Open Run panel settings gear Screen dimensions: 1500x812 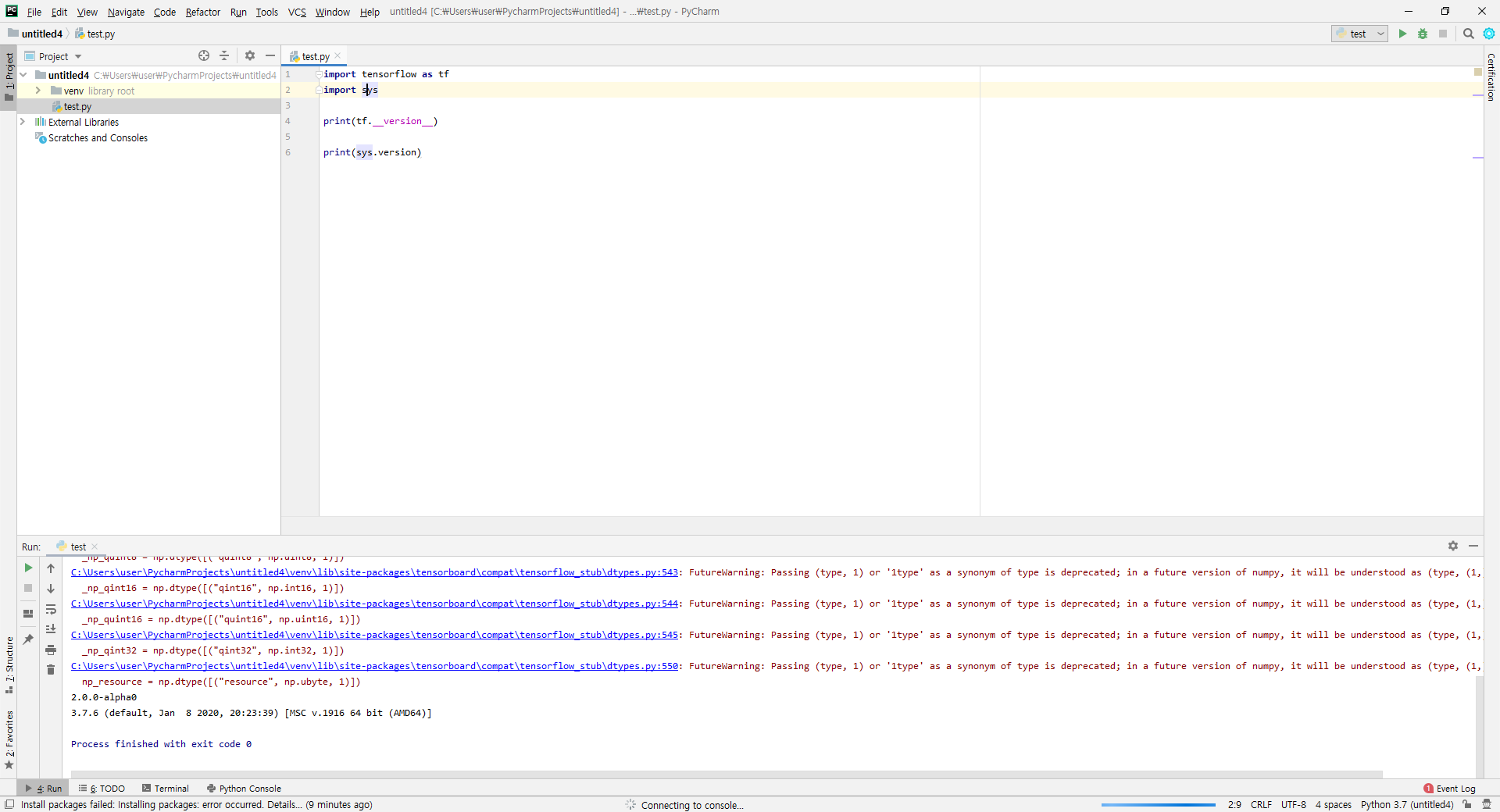[x=1453, y=546]
